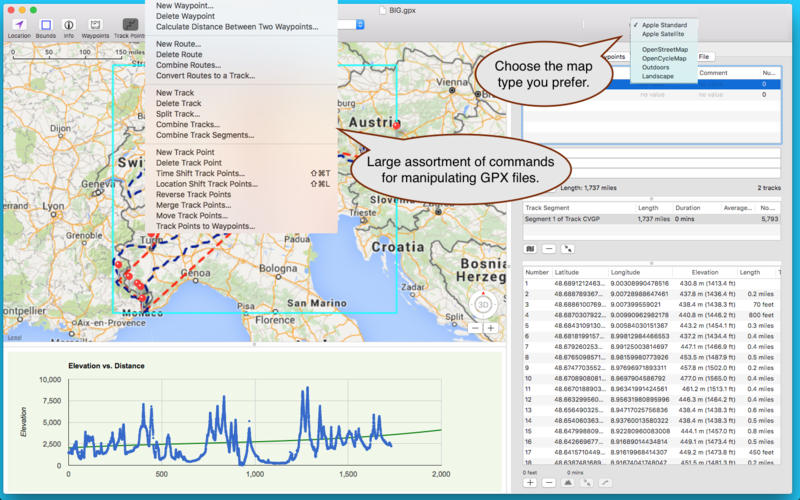Open the toolbar popup dropdown selector
Image resolution: width=800 pixels, height=500 pixels.
pos(358,24)
